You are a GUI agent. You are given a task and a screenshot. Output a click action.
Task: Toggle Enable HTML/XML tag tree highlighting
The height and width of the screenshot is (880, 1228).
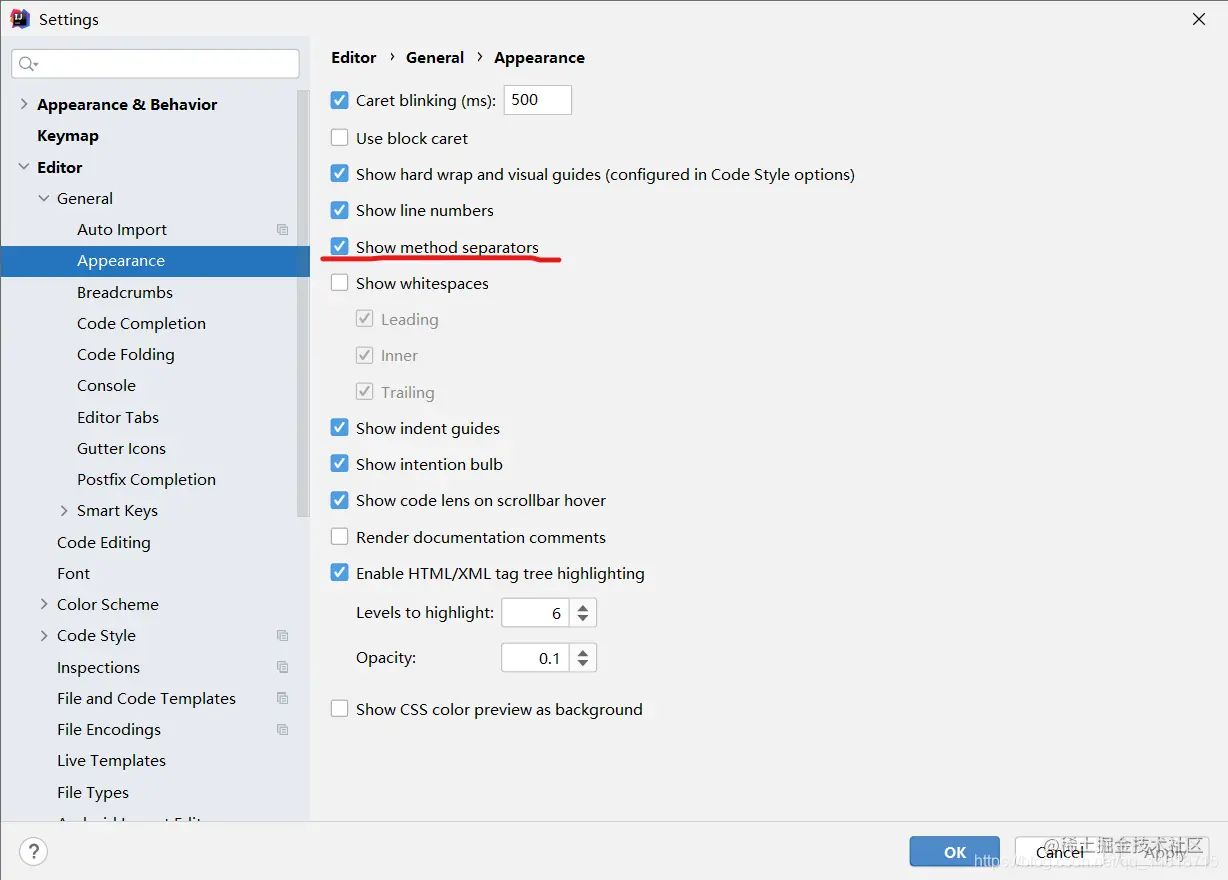click(340, 573)
